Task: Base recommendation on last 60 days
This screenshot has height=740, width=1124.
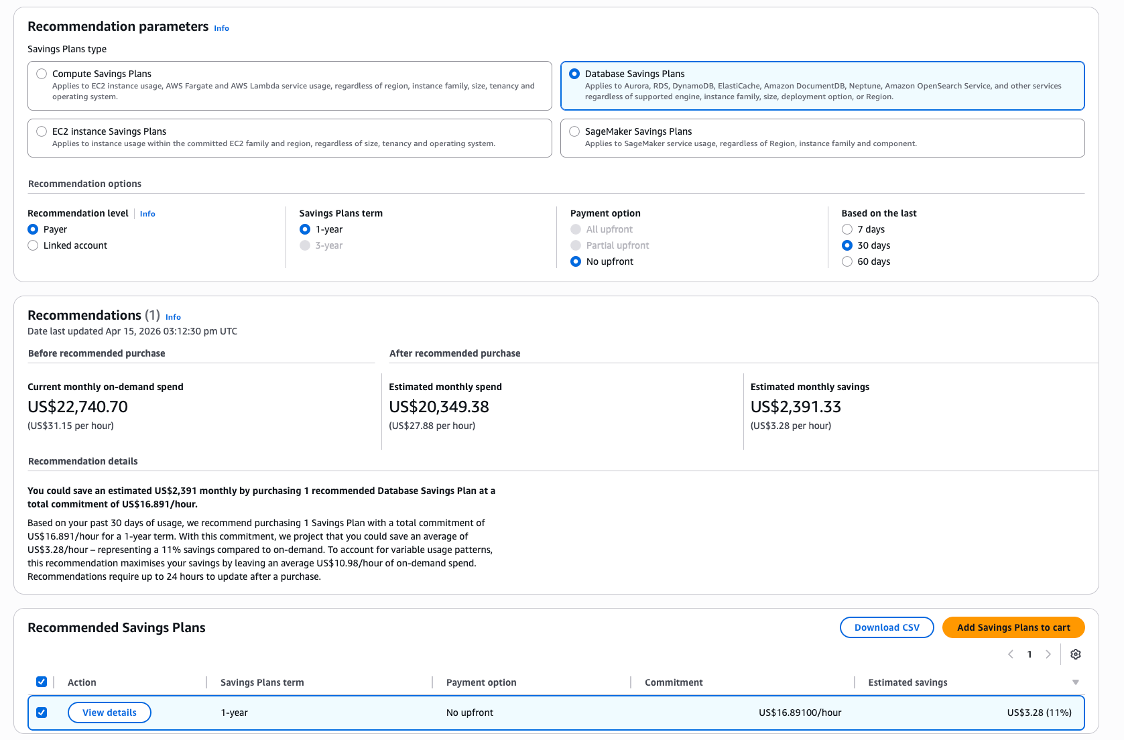Action: (x=847, y=262)
